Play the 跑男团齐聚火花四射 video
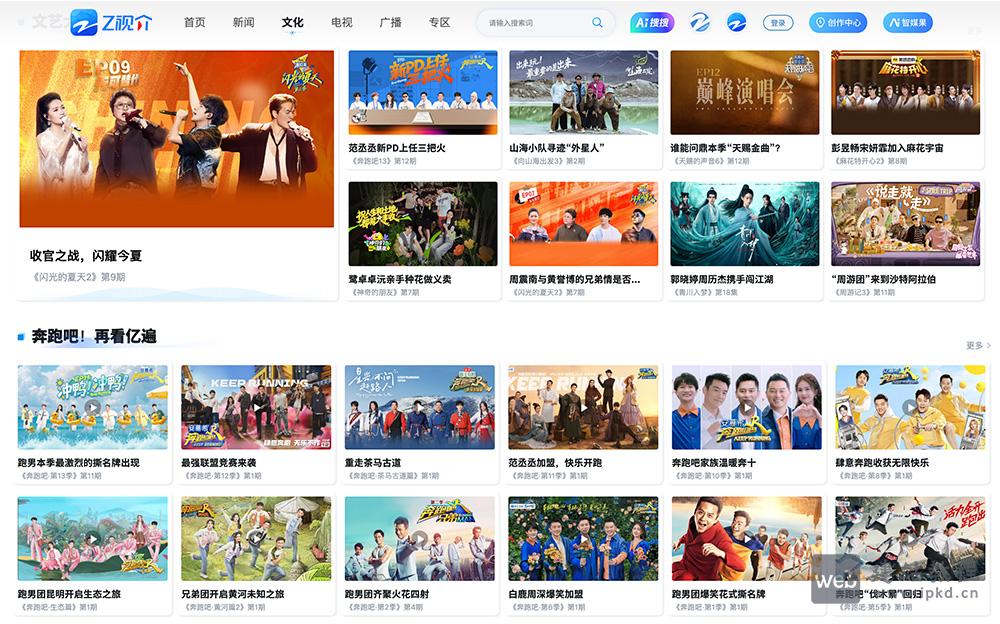The height and width of the screenshot is (624, 1000). 420,539
